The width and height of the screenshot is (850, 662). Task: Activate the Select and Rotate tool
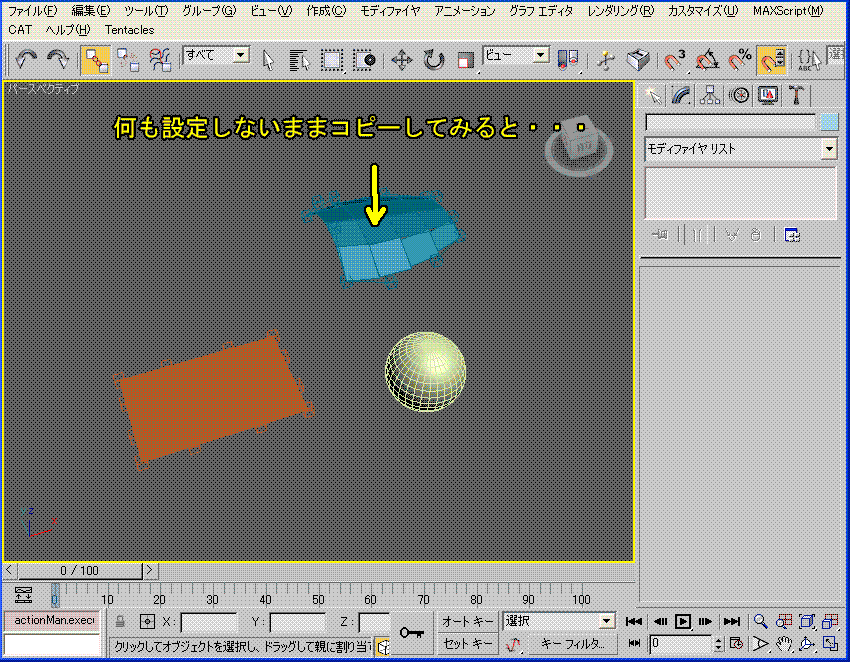tap(433, 60)
